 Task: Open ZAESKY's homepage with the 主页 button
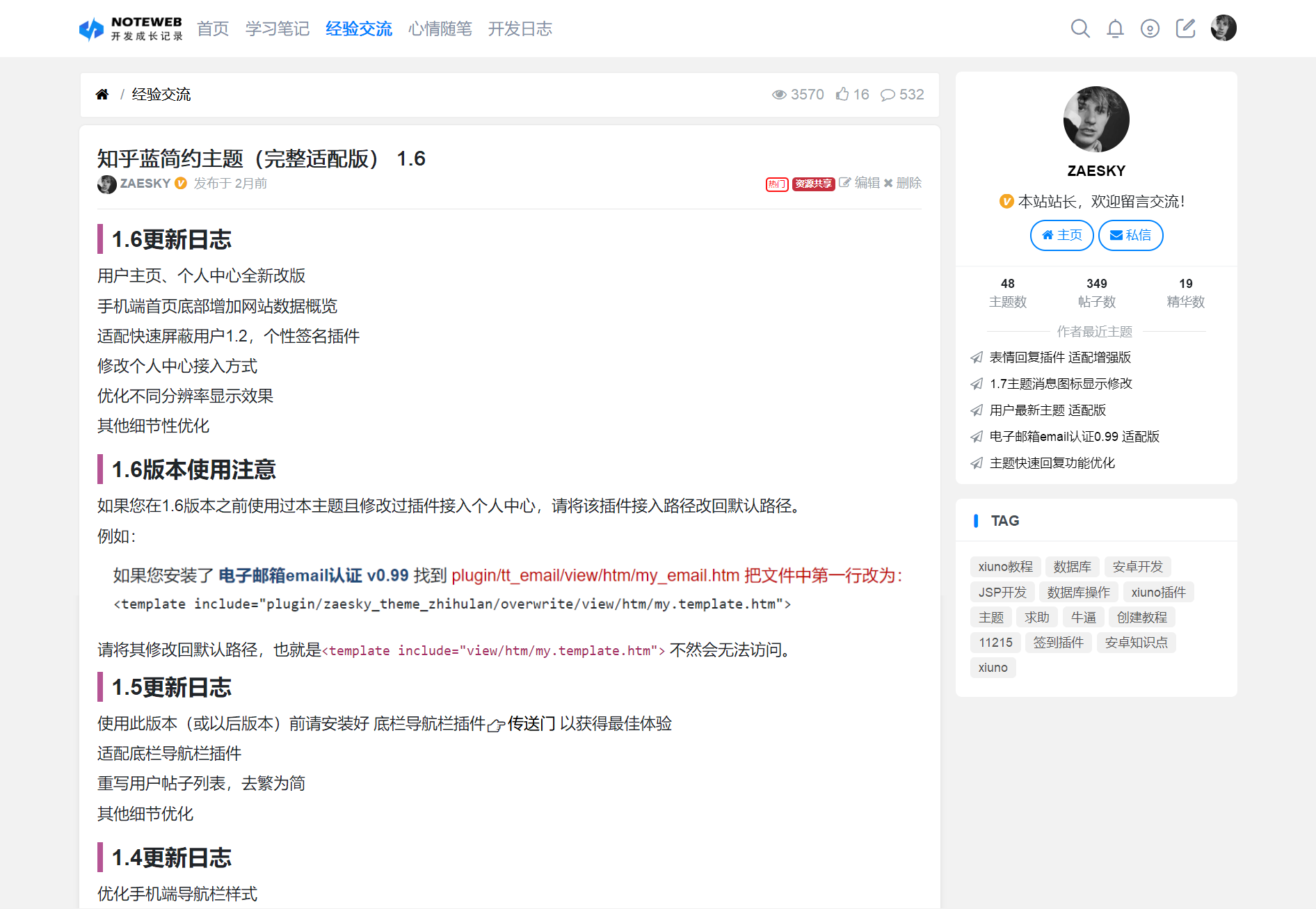pyautogui.click(x=1061, y=235)
